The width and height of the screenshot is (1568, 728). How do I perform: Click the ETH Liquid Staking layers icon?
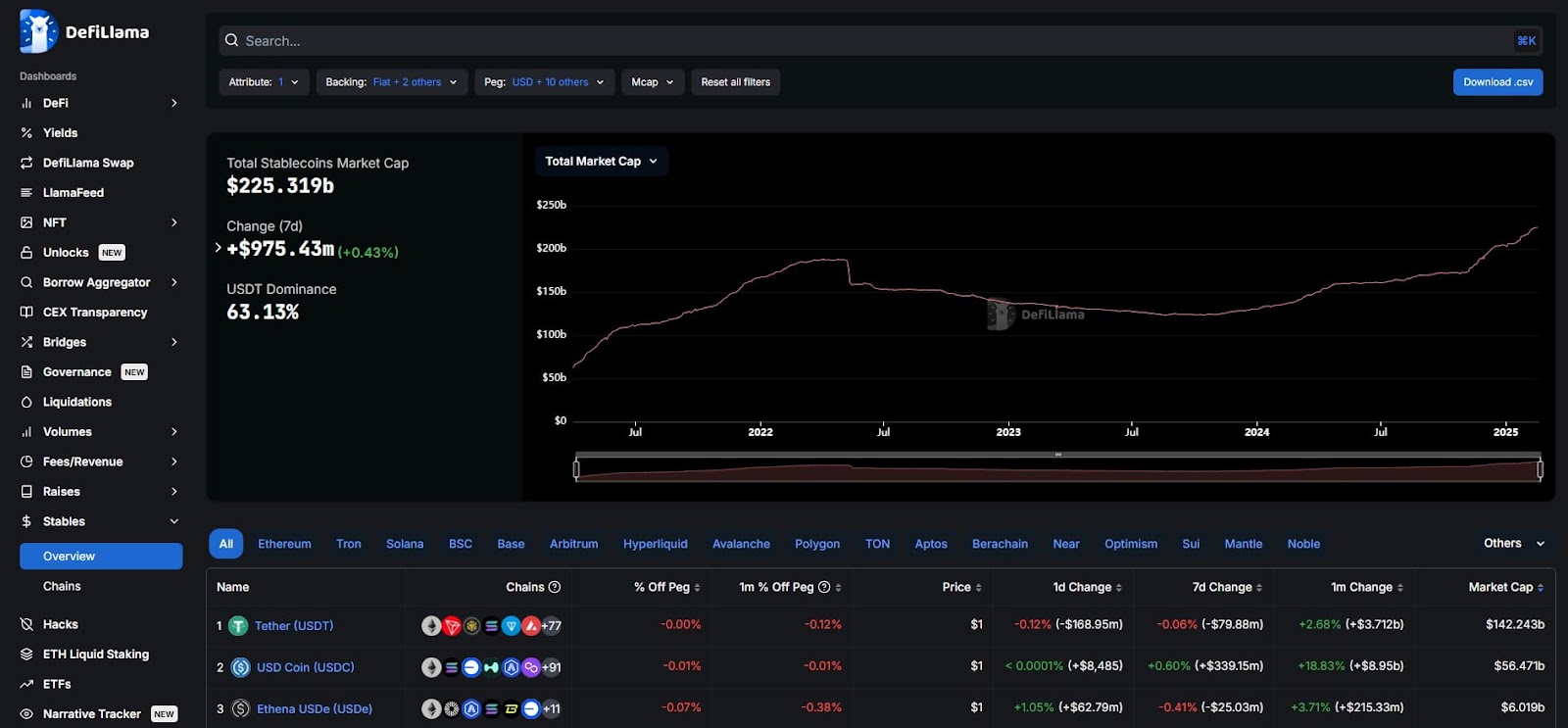pos(26,655)
